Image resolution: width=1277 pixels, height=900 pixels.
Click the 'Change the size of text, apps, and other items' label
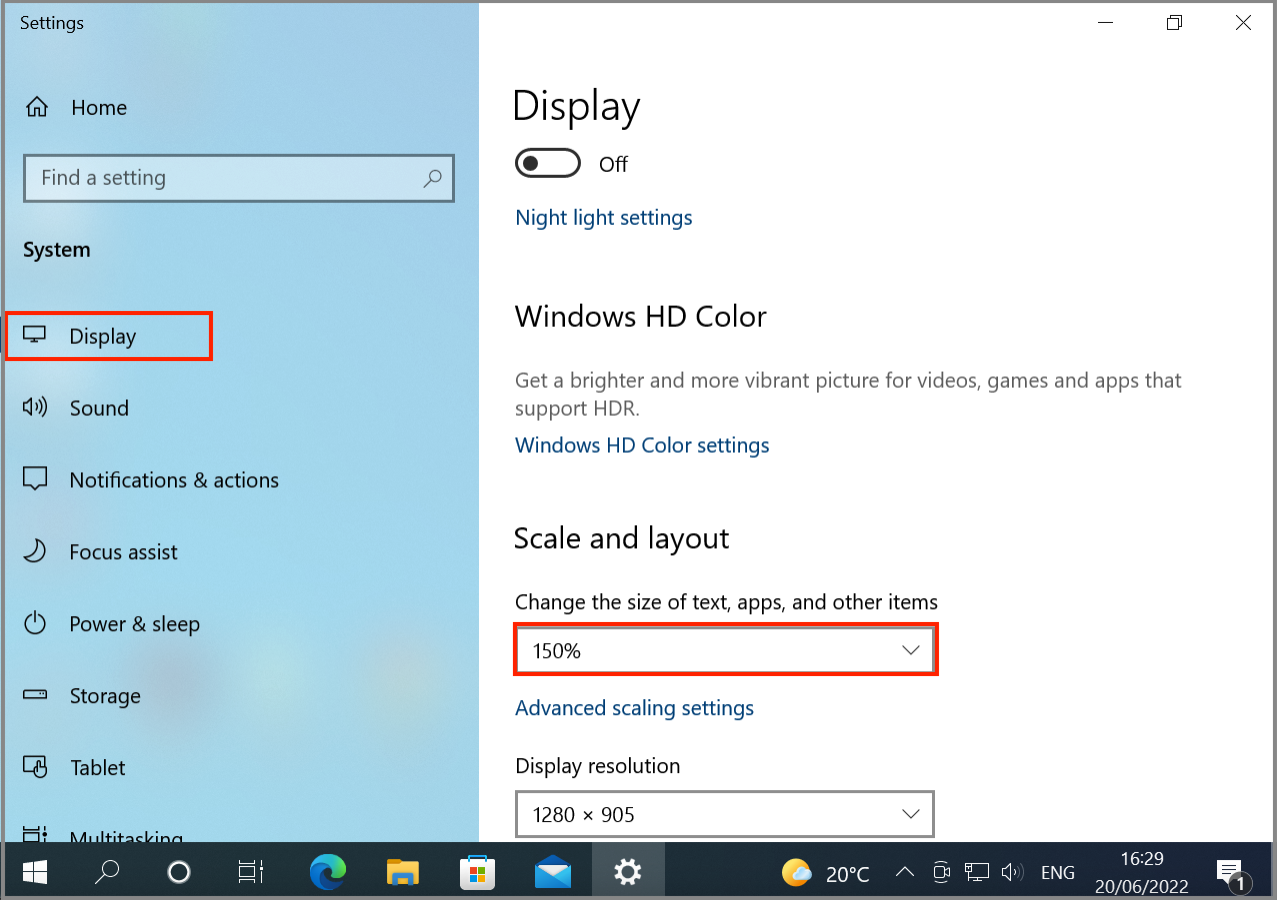coord(726,602)
